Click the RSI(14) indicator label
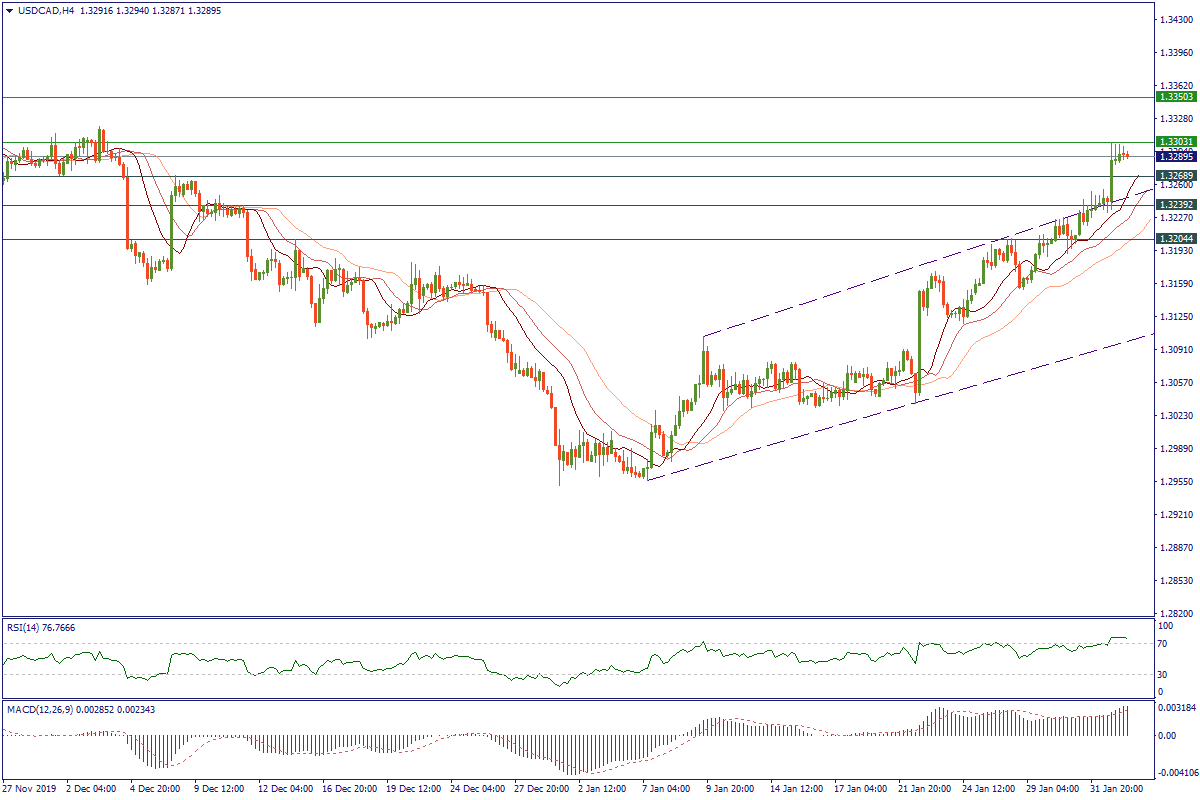The height and width of the screenshot is (800, 1200). tap(40, 628)
